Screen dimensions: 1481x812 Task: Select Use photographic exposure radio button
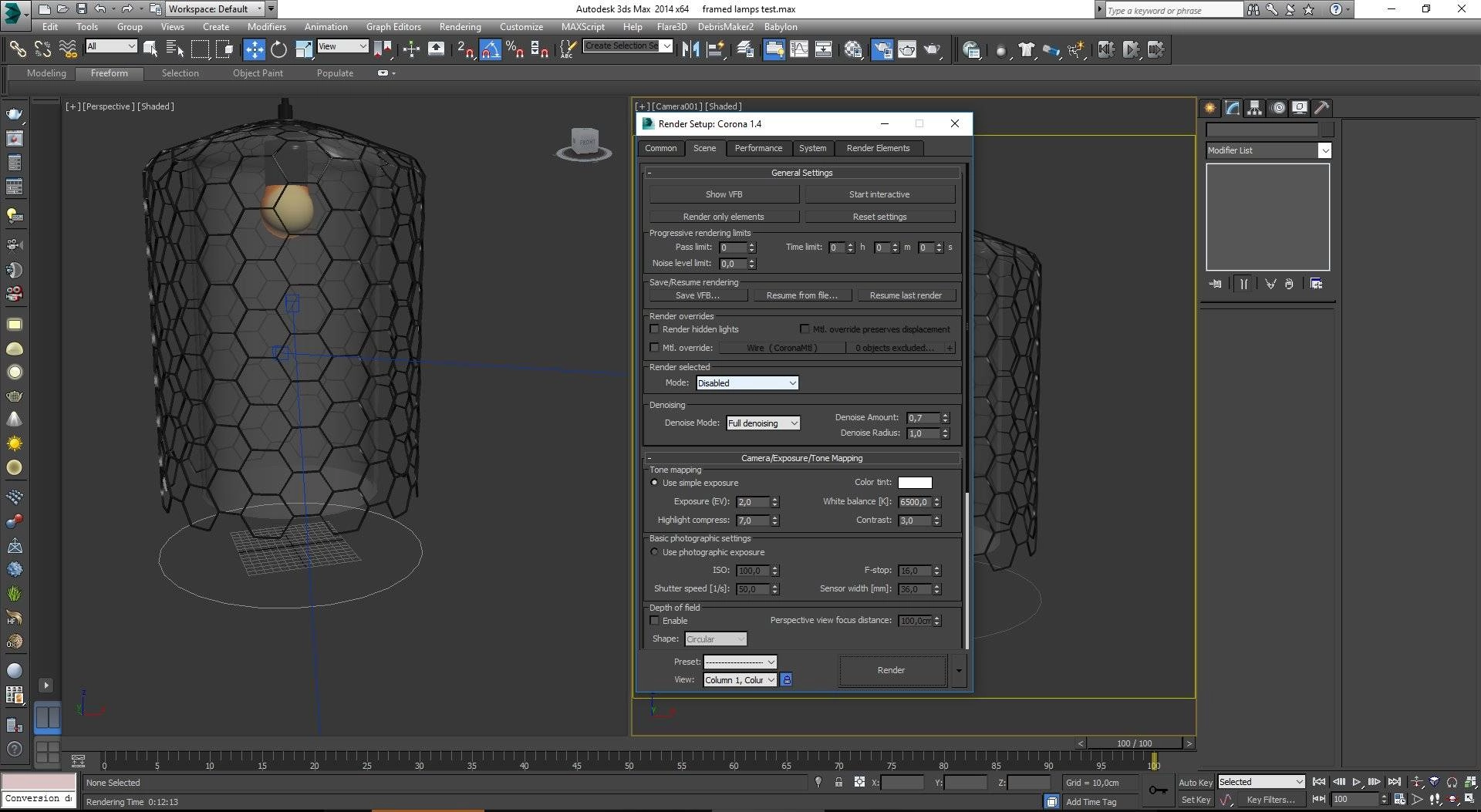(654, 552)
